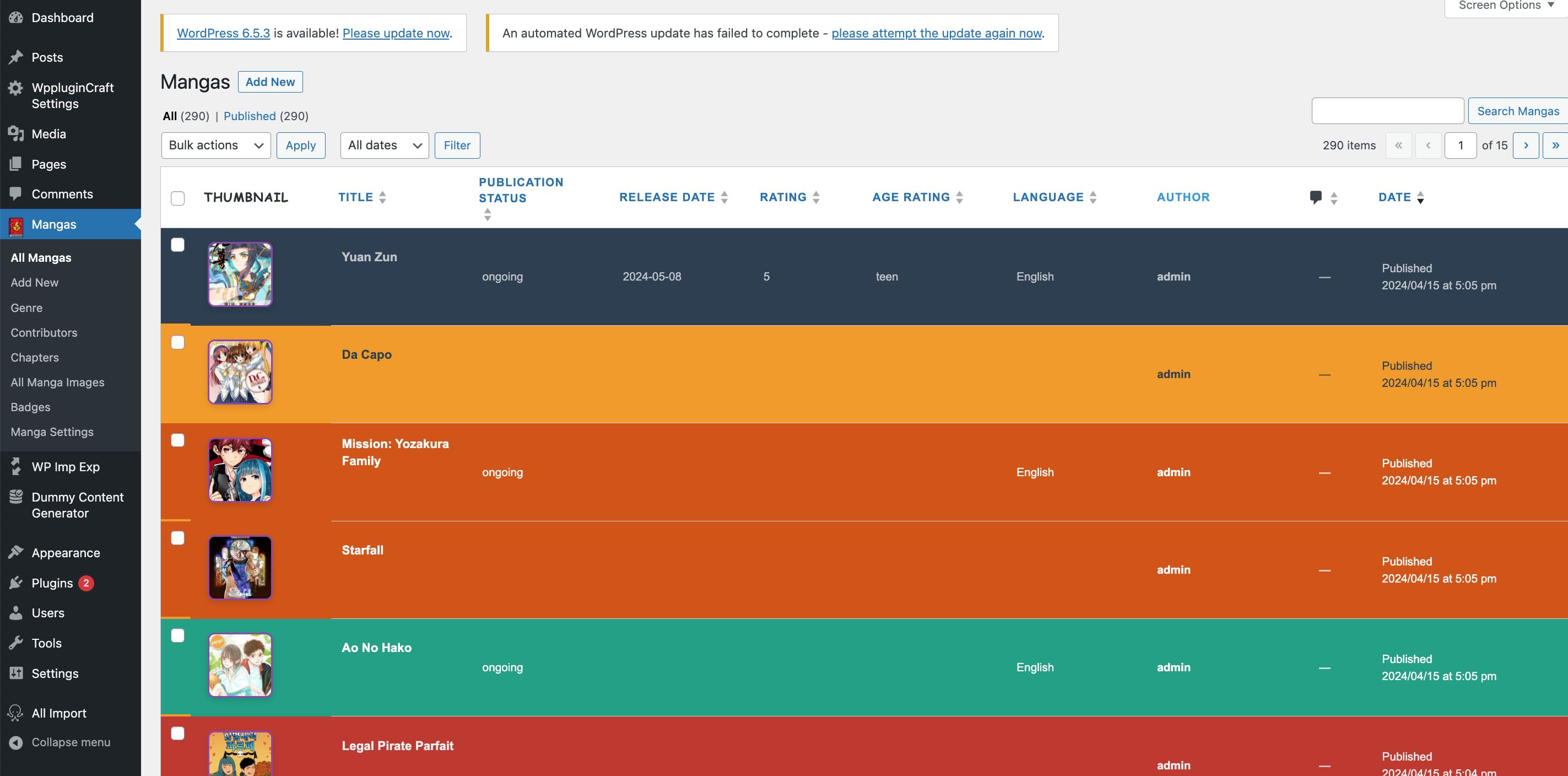The height and width of the screenshot is (776, 1568).
Task: Click the Media icon in sidebar
Action: point(17,134)
